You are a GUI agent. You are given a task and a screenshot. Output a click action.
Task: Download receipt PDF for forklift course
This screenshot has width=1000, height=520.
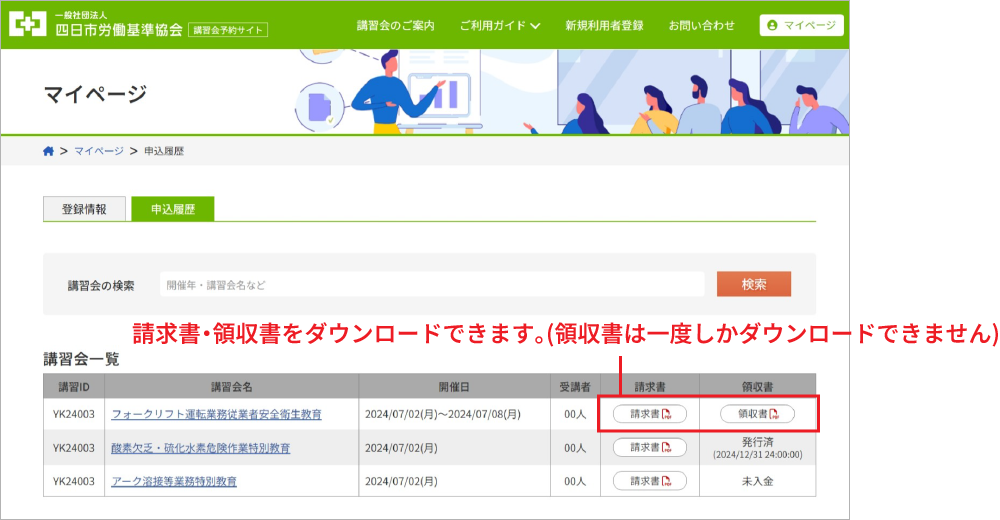click(757, 414)
